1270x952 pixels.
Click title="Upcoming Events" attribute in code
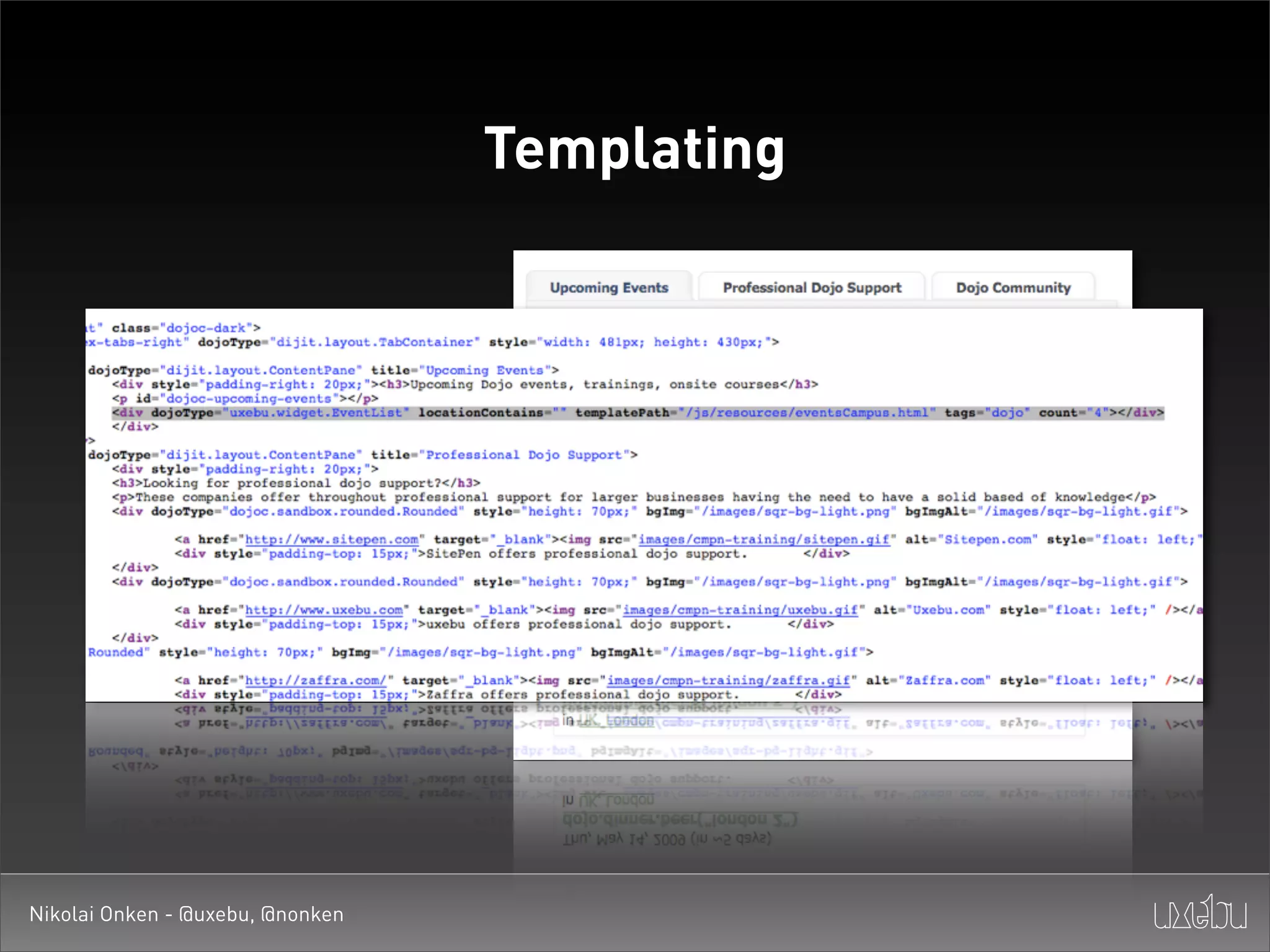[461, 370]
